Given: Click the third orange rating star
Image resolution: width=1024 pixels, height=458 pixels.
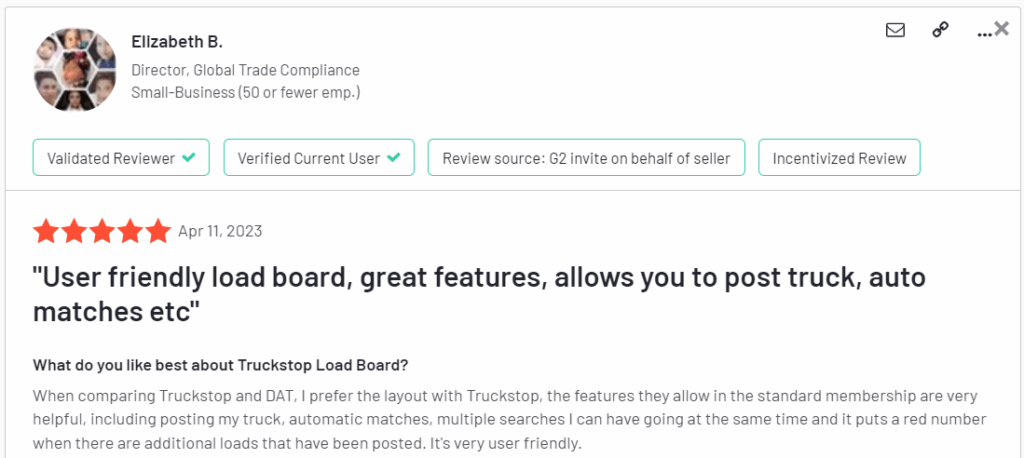Looking at the screenshot, I should 102,232.
